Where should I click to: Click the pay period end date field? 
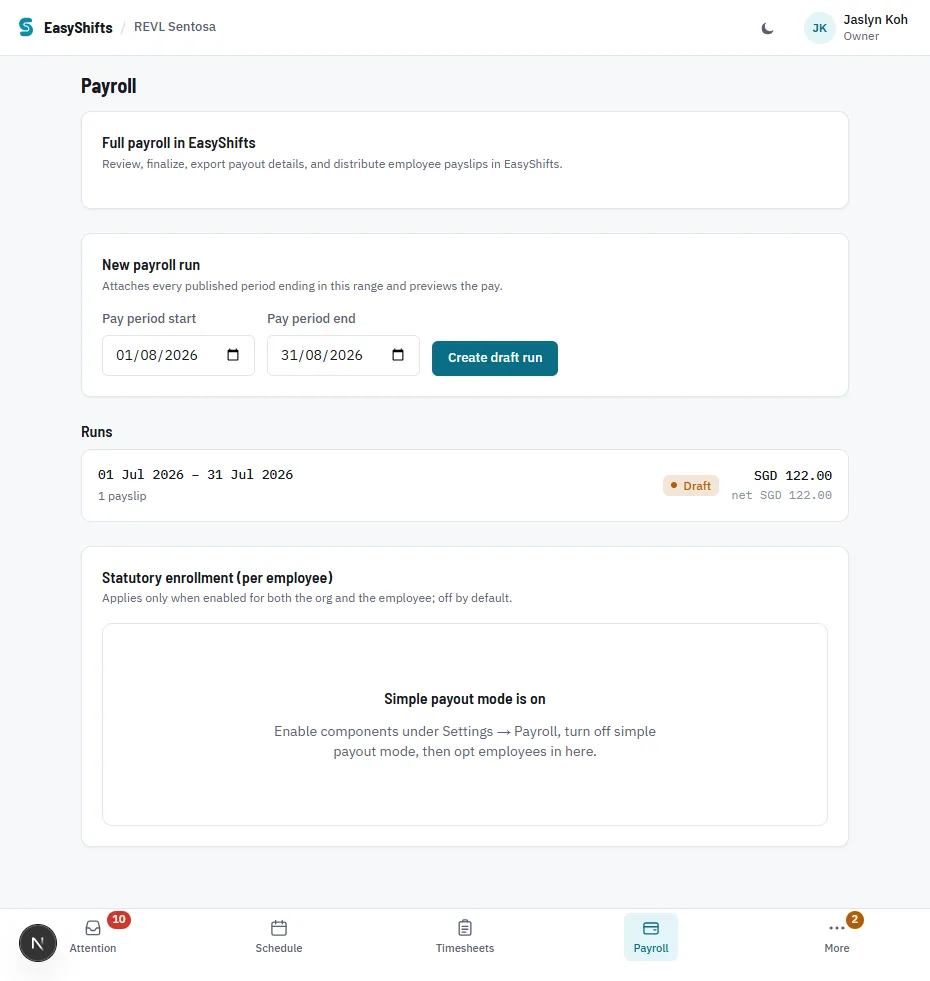(343, 355)
